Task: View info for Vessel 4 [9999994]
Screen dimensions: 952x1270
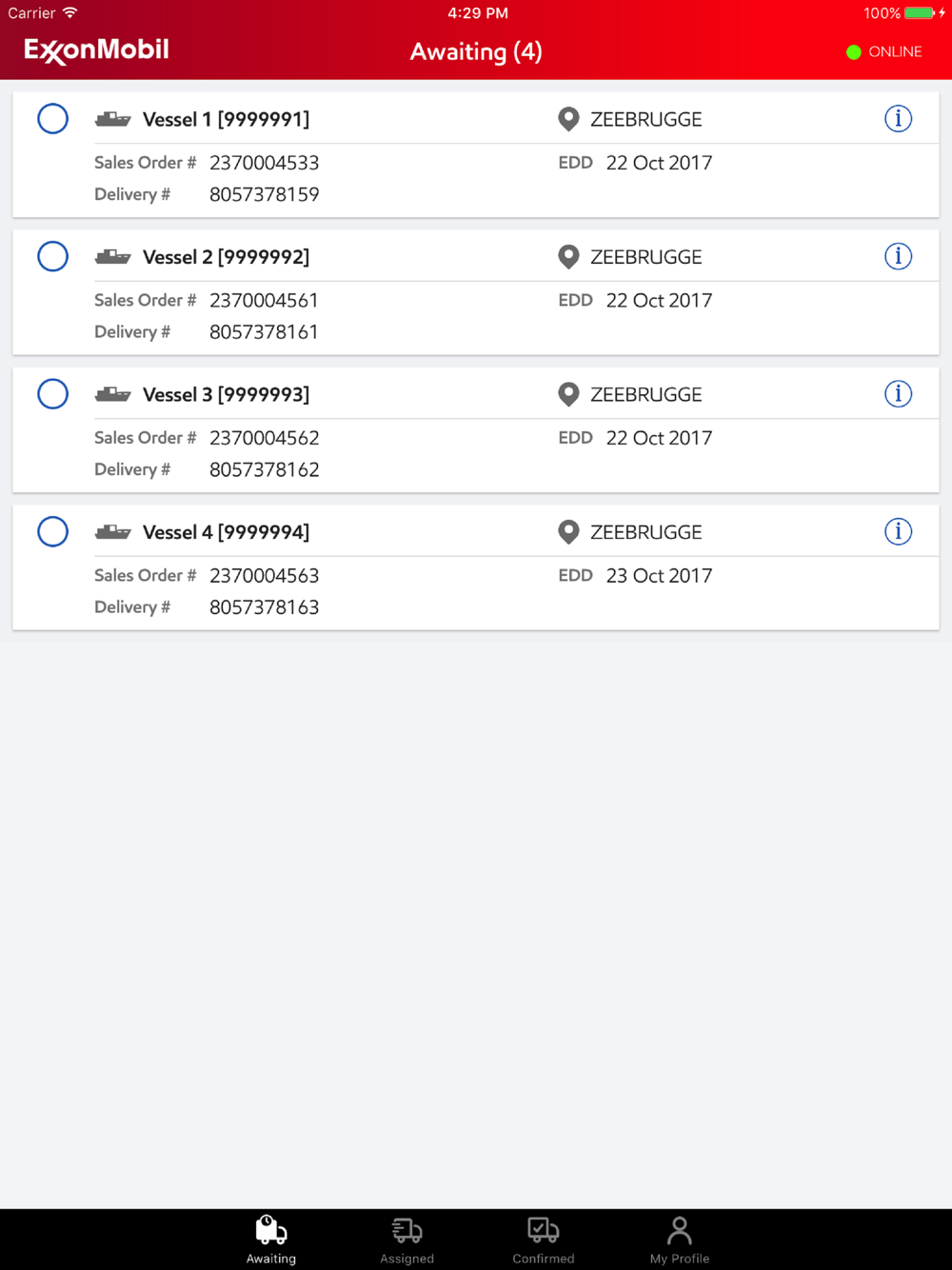Action: [898, 531]
